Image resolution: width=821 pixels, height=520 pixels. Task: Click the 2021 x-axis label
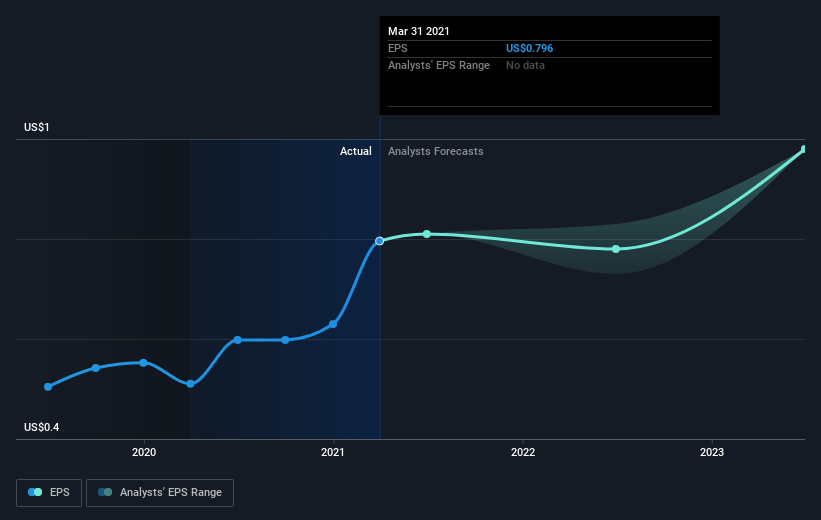tap(333, 452)
